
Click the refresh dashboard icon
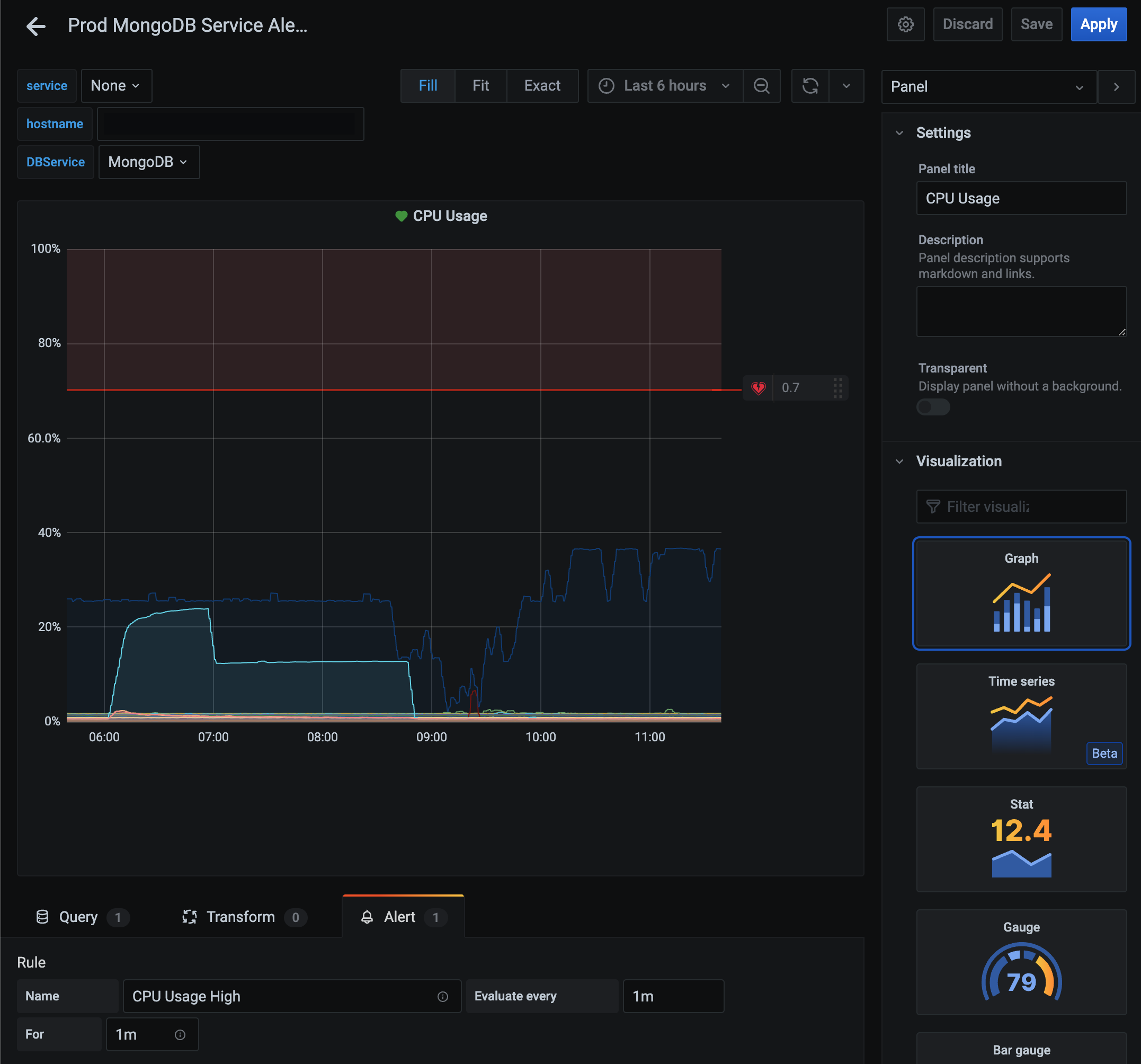point(810,86)
